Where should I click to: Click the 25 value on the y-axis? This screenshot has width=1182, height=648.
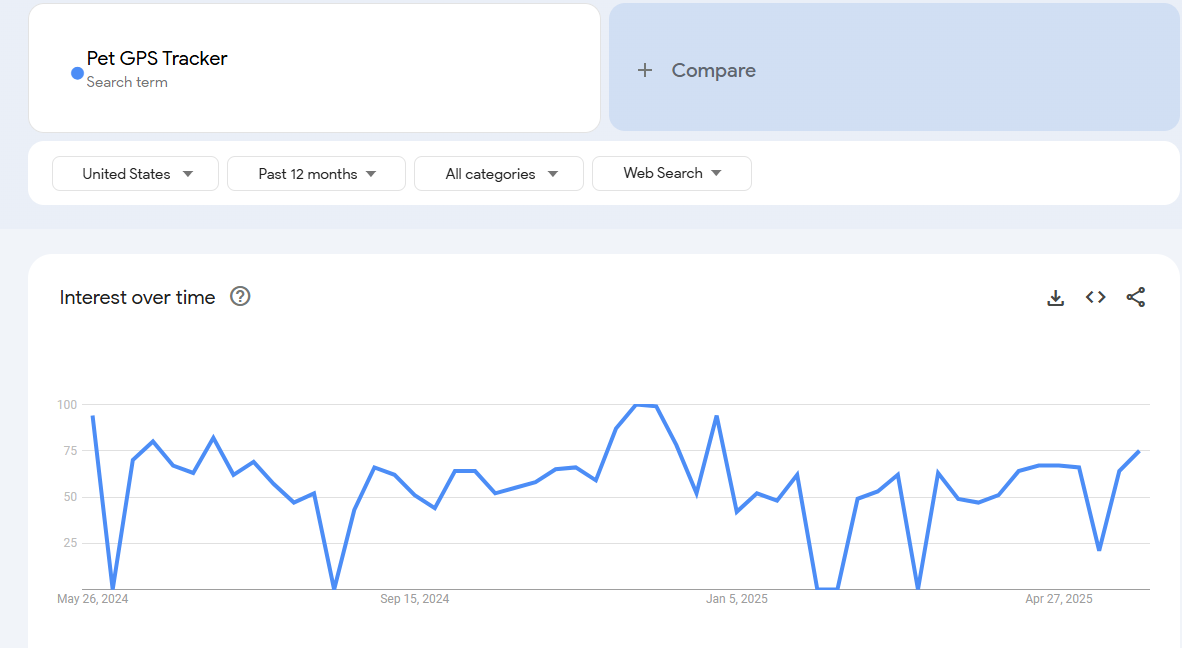[x=70, y=543]
